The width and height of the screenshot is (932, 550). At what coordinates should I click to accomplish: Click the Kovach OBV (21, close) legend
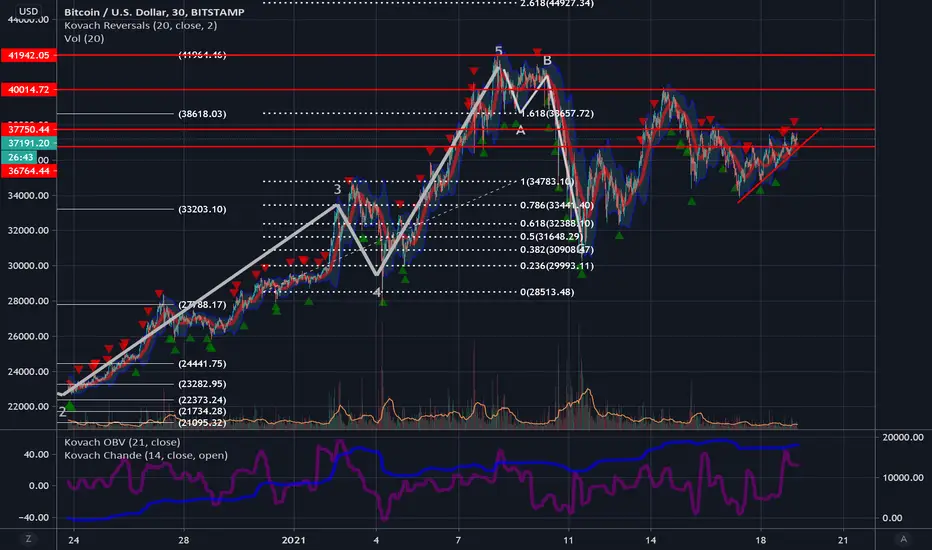coord(122,442)
